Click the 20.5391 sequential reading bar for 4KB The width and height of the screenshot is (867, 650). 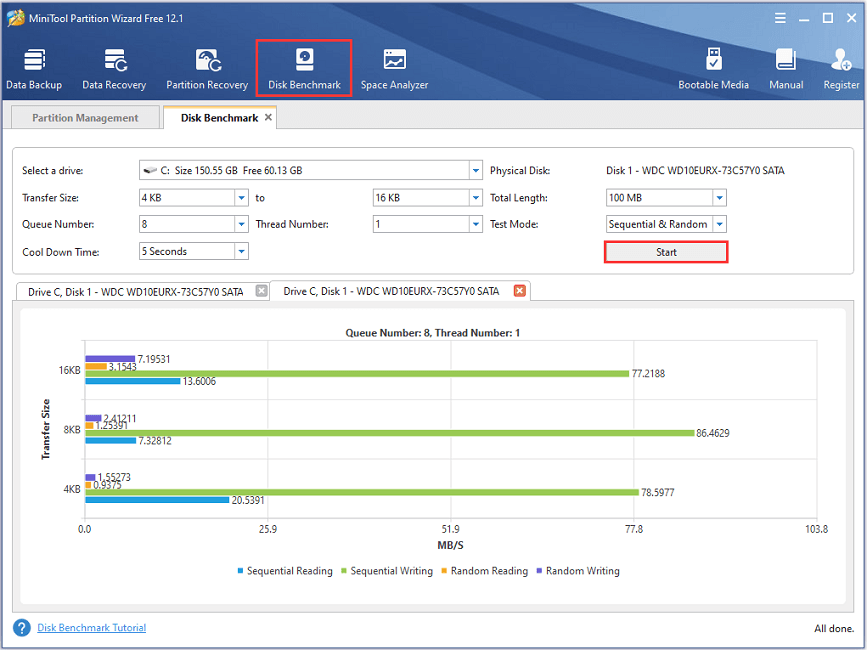(x=157, y=500)
